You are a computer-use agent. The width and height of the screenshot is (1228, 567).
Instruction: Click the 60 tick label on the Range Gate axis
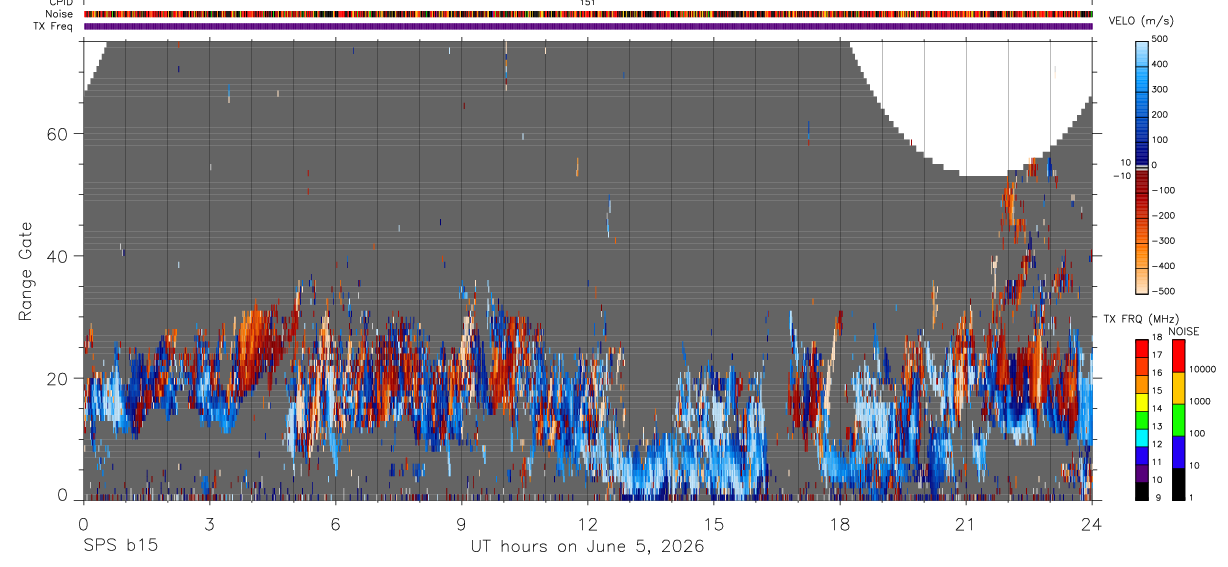pyautogui.click(x=57, y=133)
